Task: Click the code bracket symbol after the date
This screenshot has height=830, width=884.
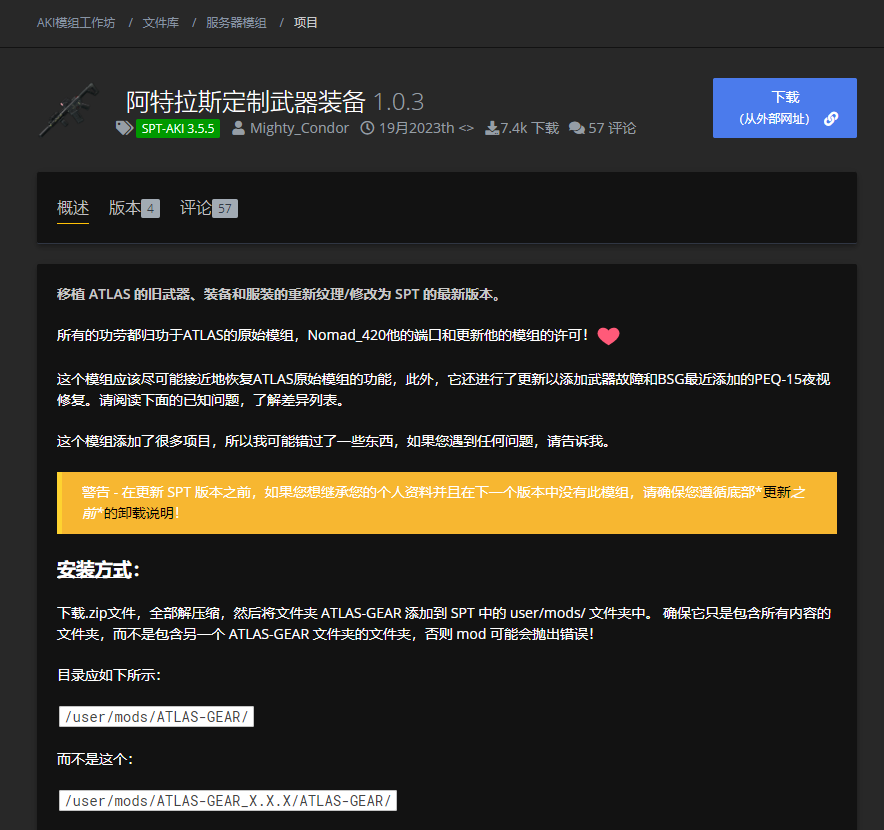Action: (466, 128)
